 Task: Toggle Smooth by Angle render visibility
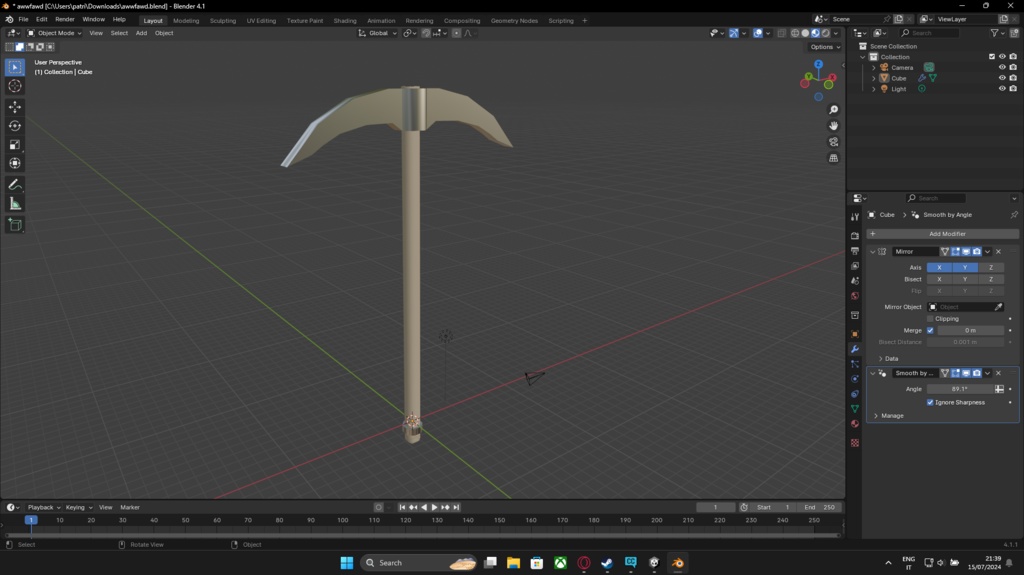coord(976,373)
